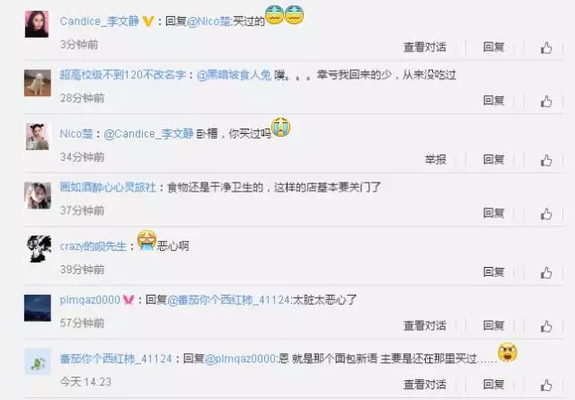Click 查看对话 on the 今天 14:23 comment

[x=425, y=384]
